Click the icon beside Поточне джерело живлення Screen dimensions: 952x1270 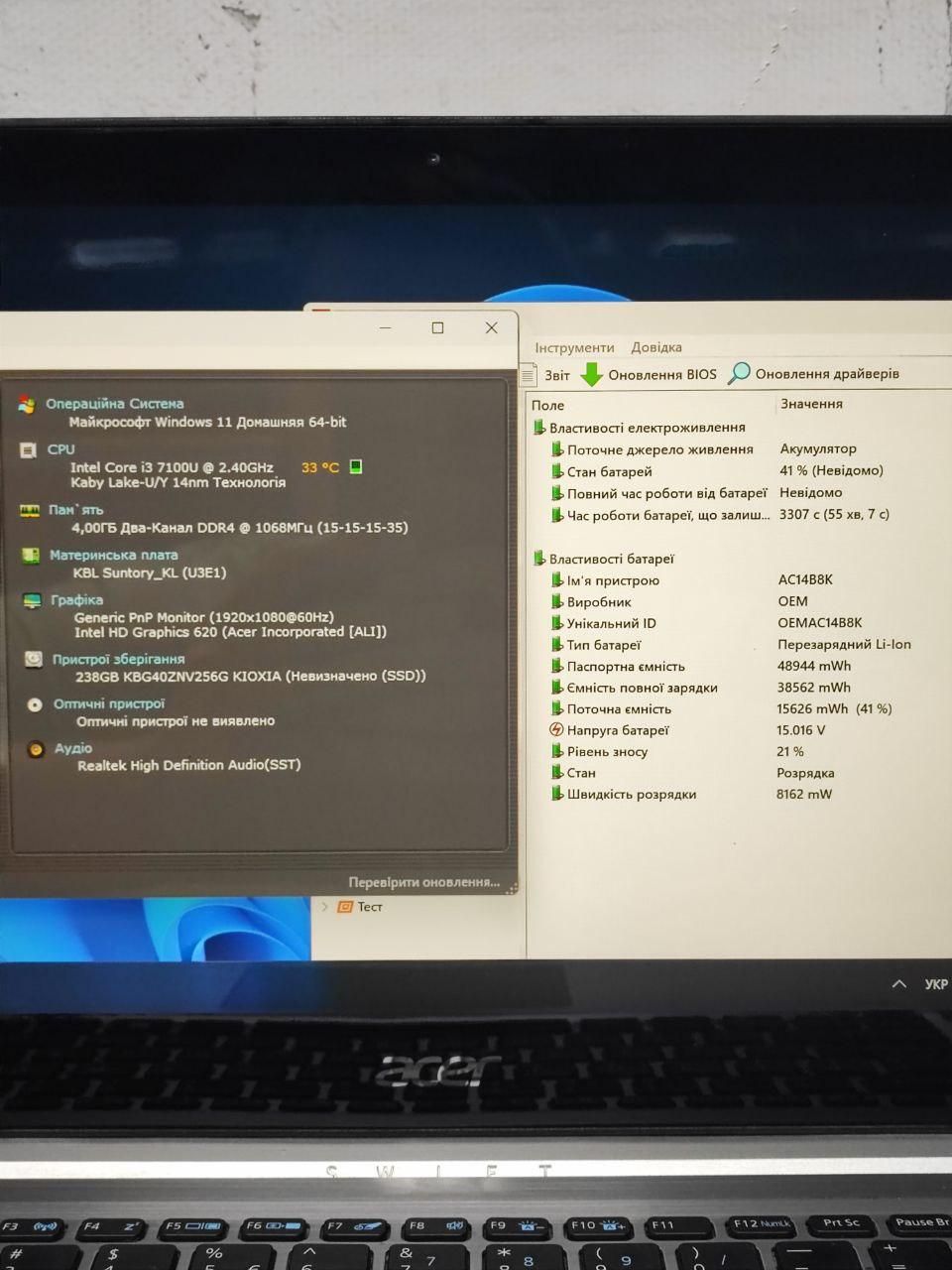pos(556,449)
